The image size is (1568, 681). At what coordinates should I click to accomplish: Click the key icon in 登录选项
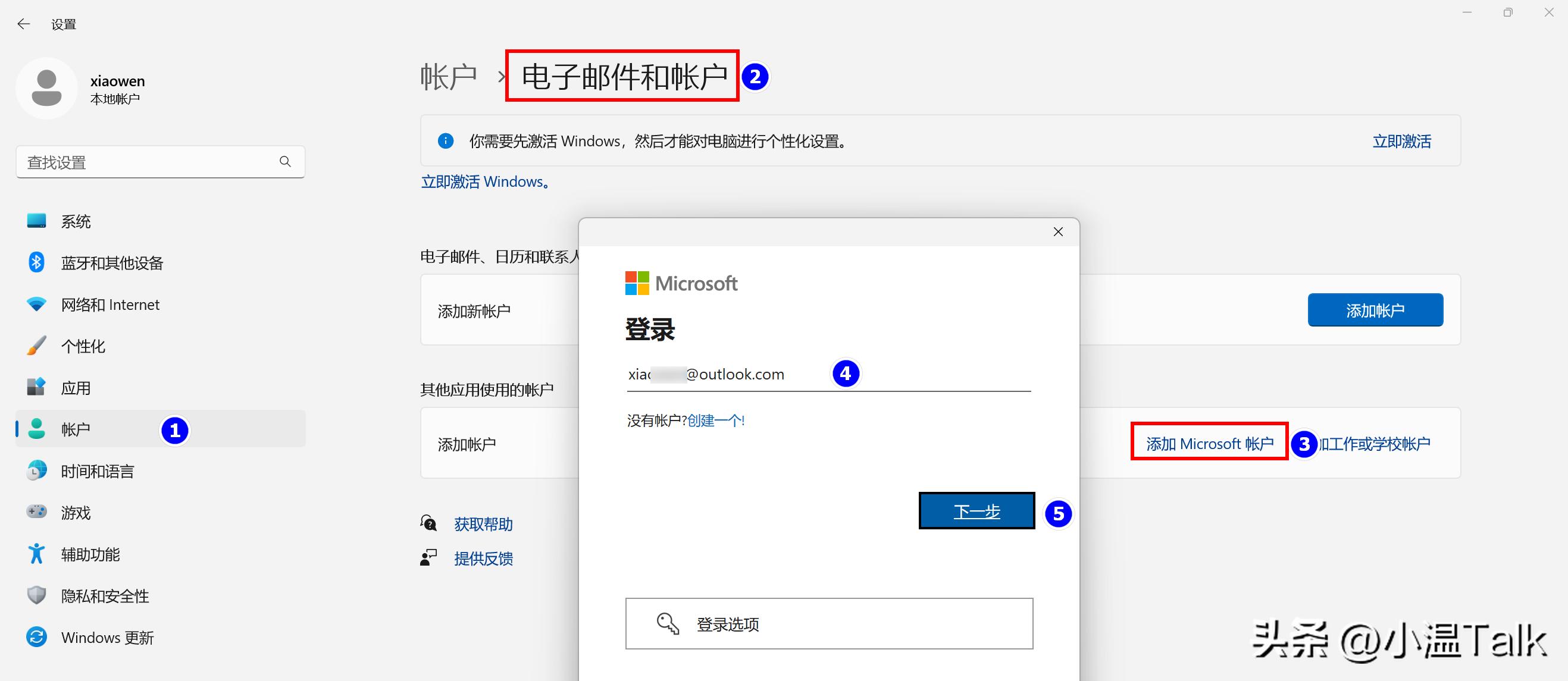[667, 624]
